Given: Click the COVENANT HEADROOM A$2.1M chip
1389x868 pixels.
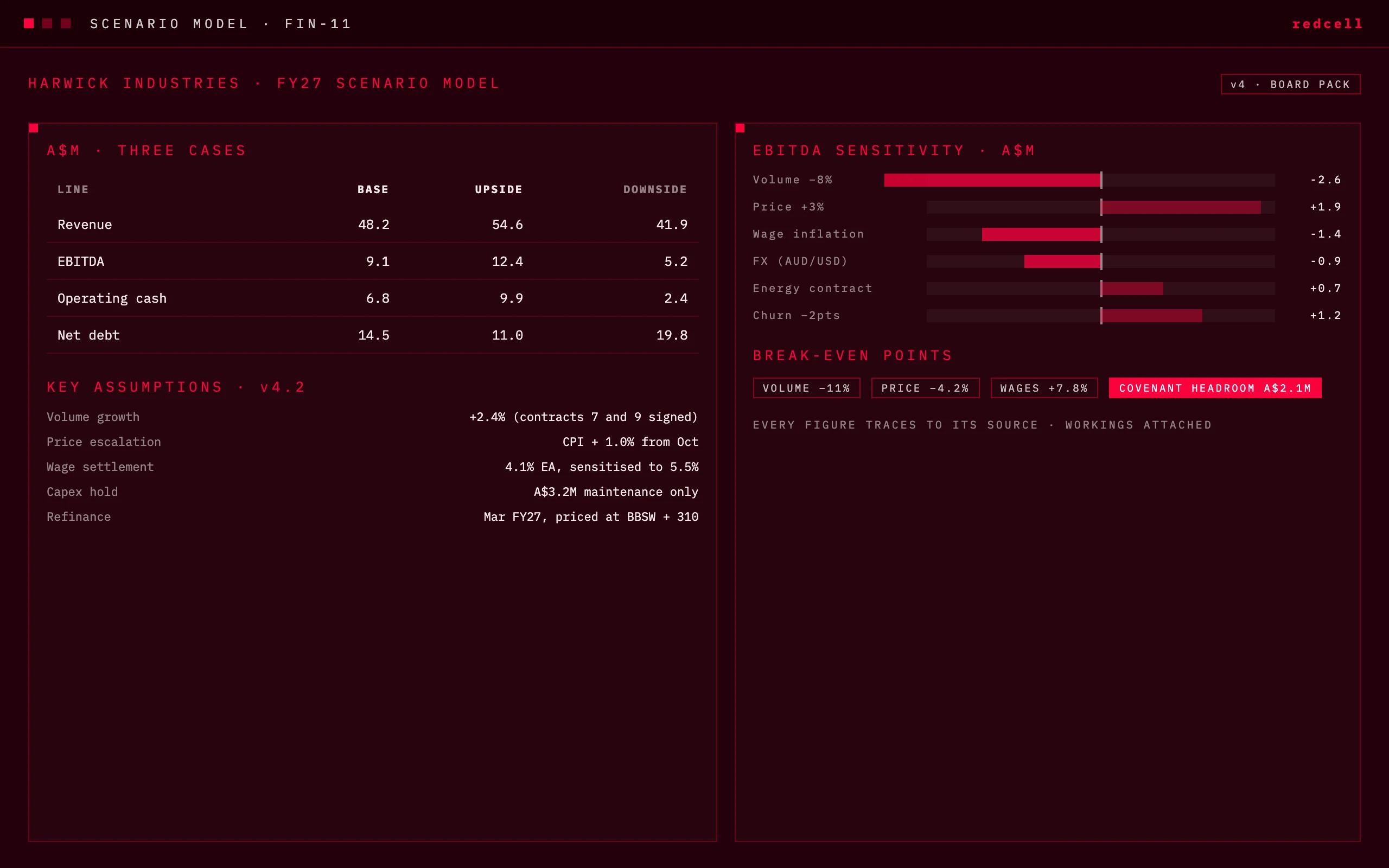Looking at the screenshot, I should [x=1215, y=388].
